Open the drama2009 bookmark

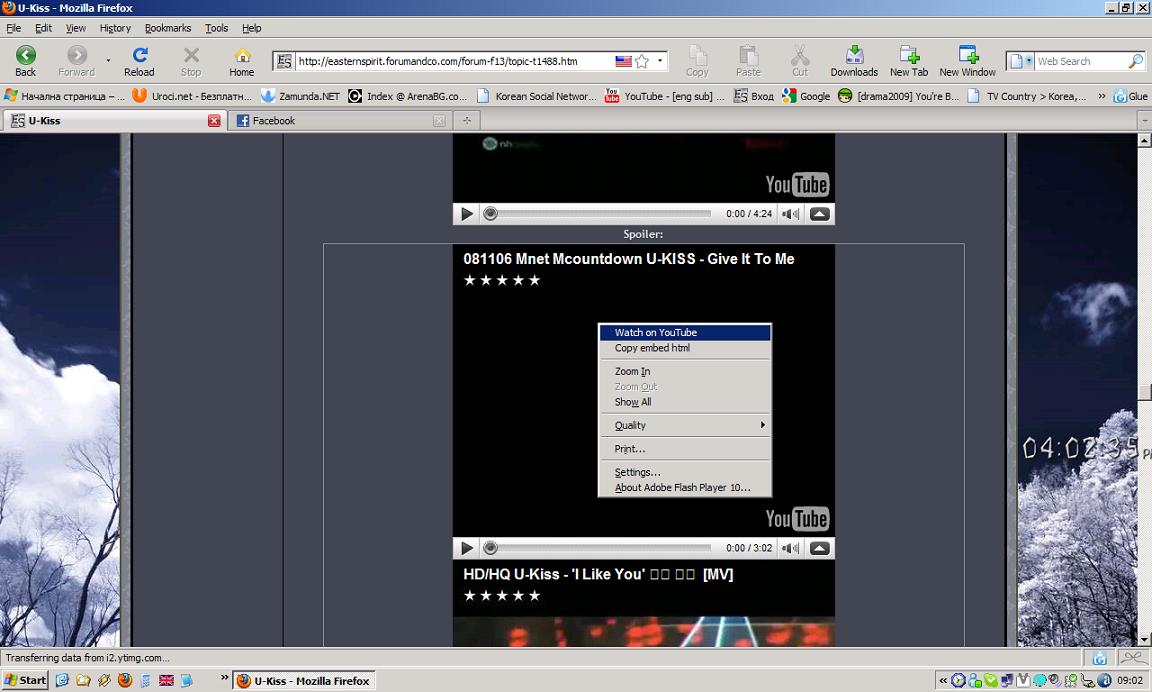[x=899, y=96]
